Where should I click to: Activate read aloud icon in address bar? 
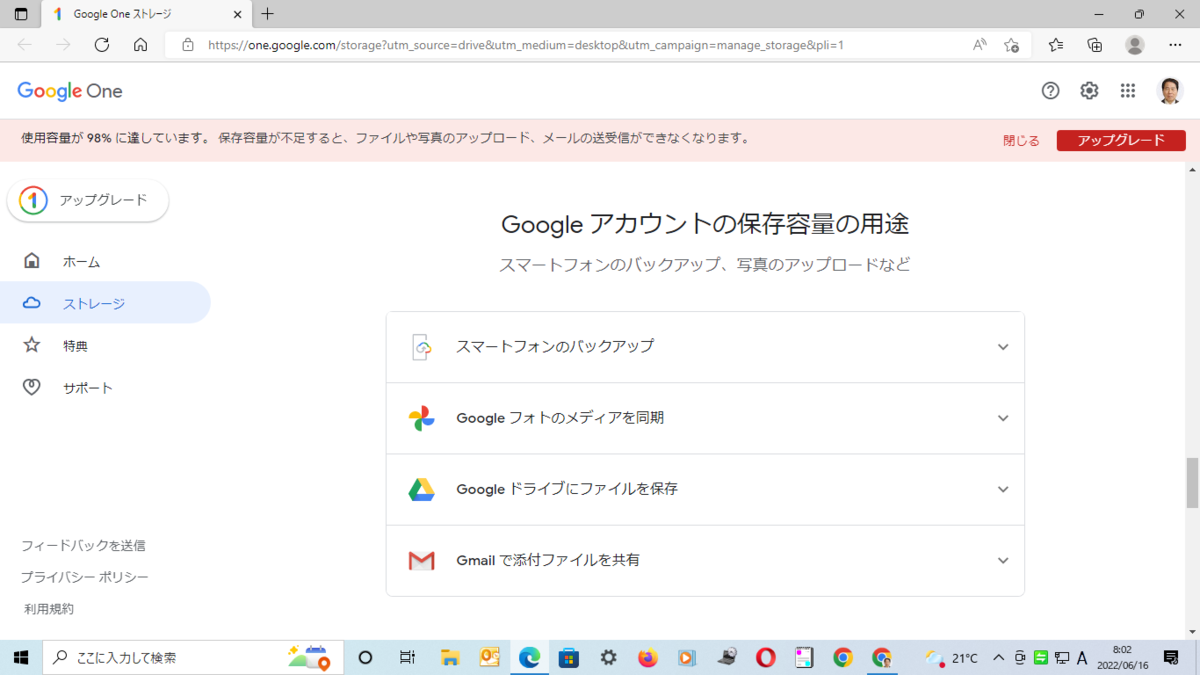980,45
